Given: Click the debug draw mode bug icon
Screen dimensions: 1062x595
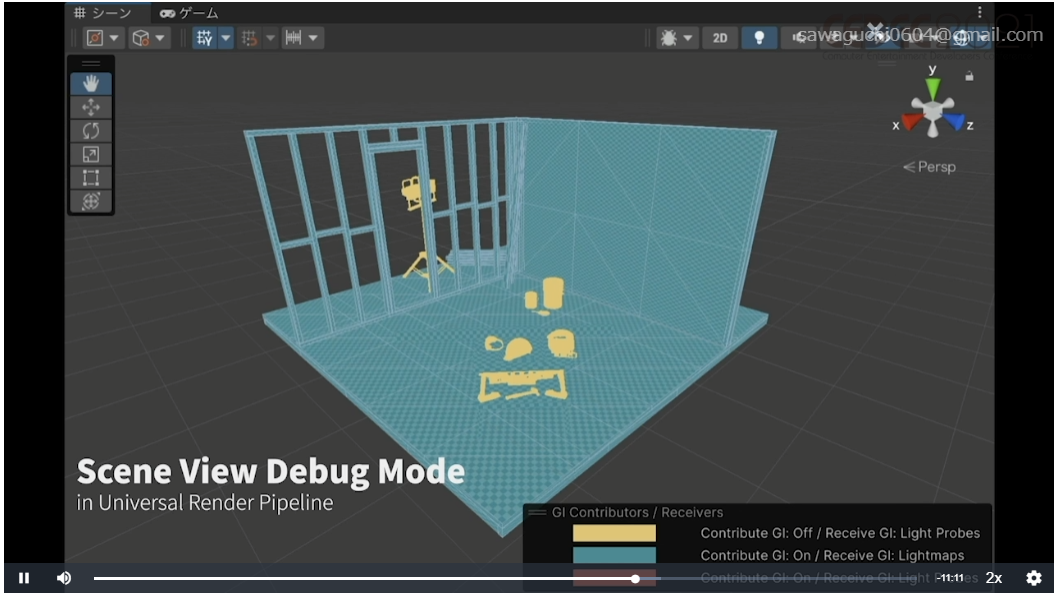Looking at the screenshot, I should tap(668, 38).
